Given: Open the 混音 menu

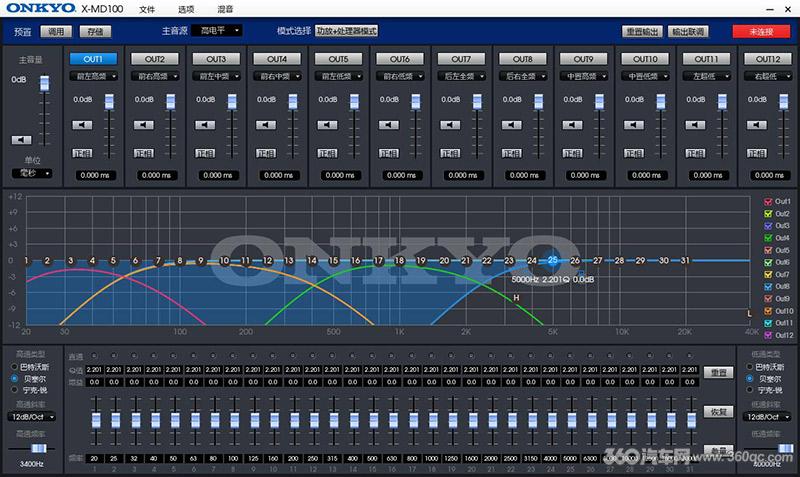Looking at the screenshot, I should (x=226, y=9).
